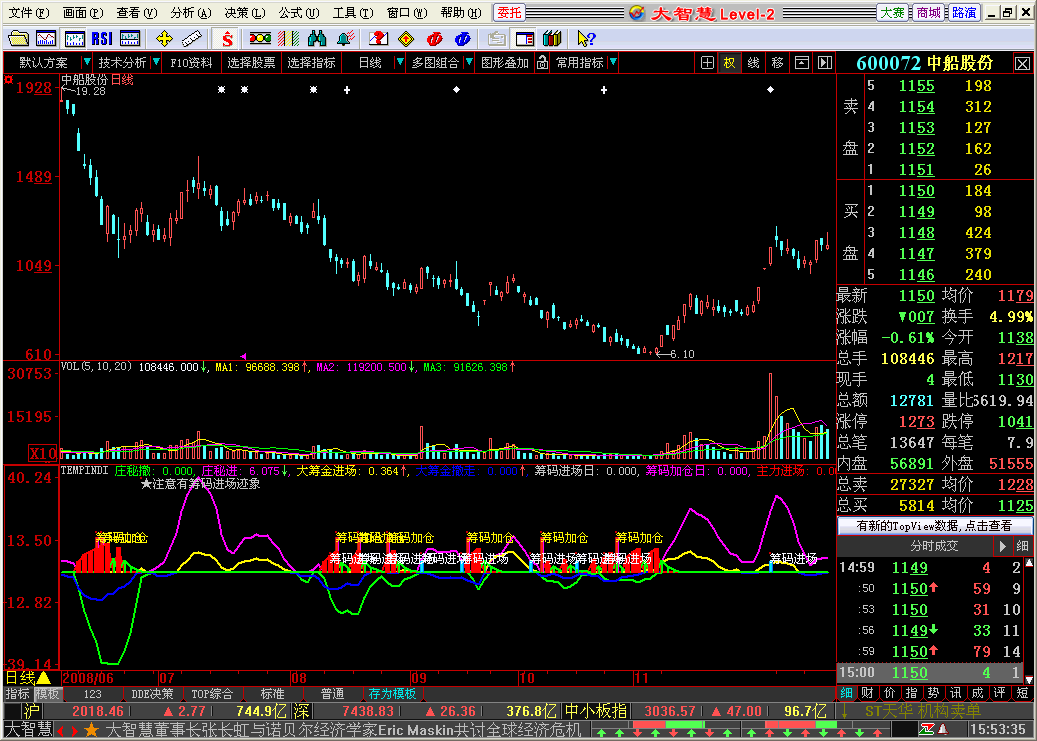Select the yellow four-way move arrows icon

tap(164, 38)
